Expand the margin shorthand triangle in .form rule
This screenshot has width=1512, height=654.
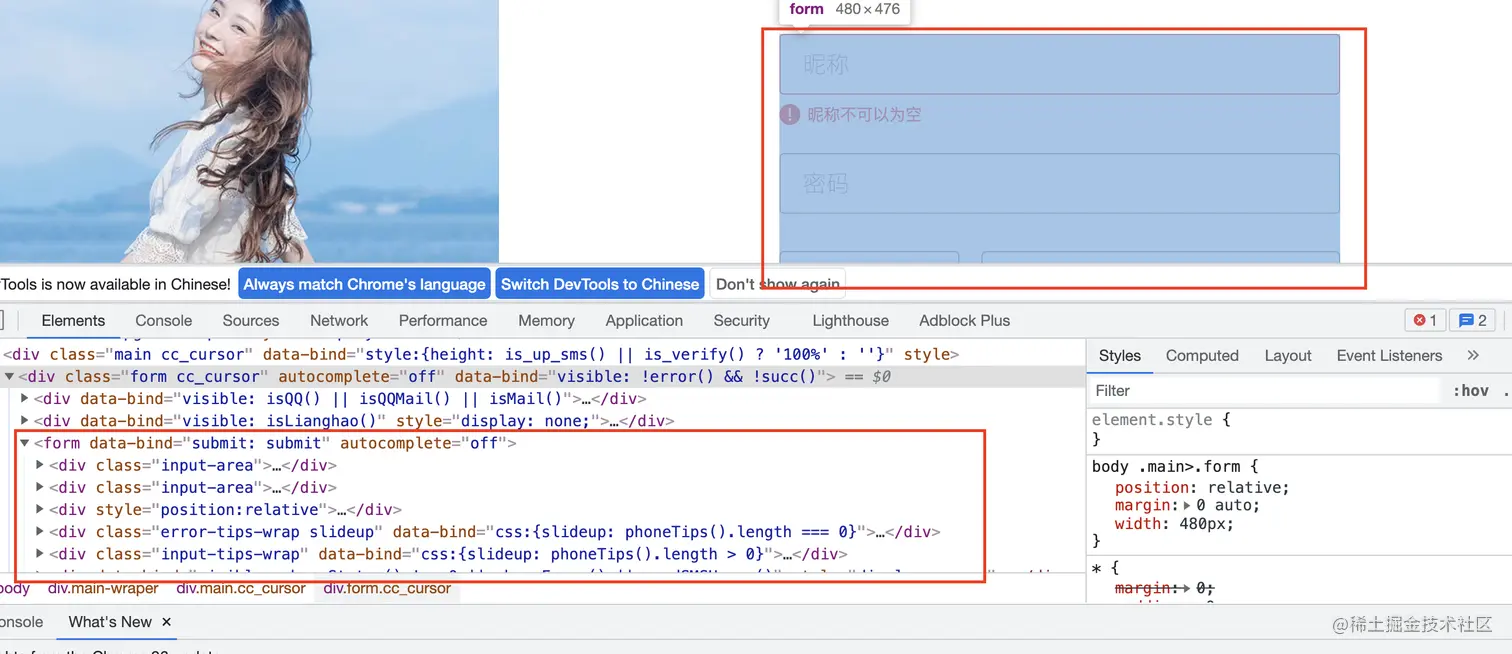pyautogui.click(x=1187, y=506)
